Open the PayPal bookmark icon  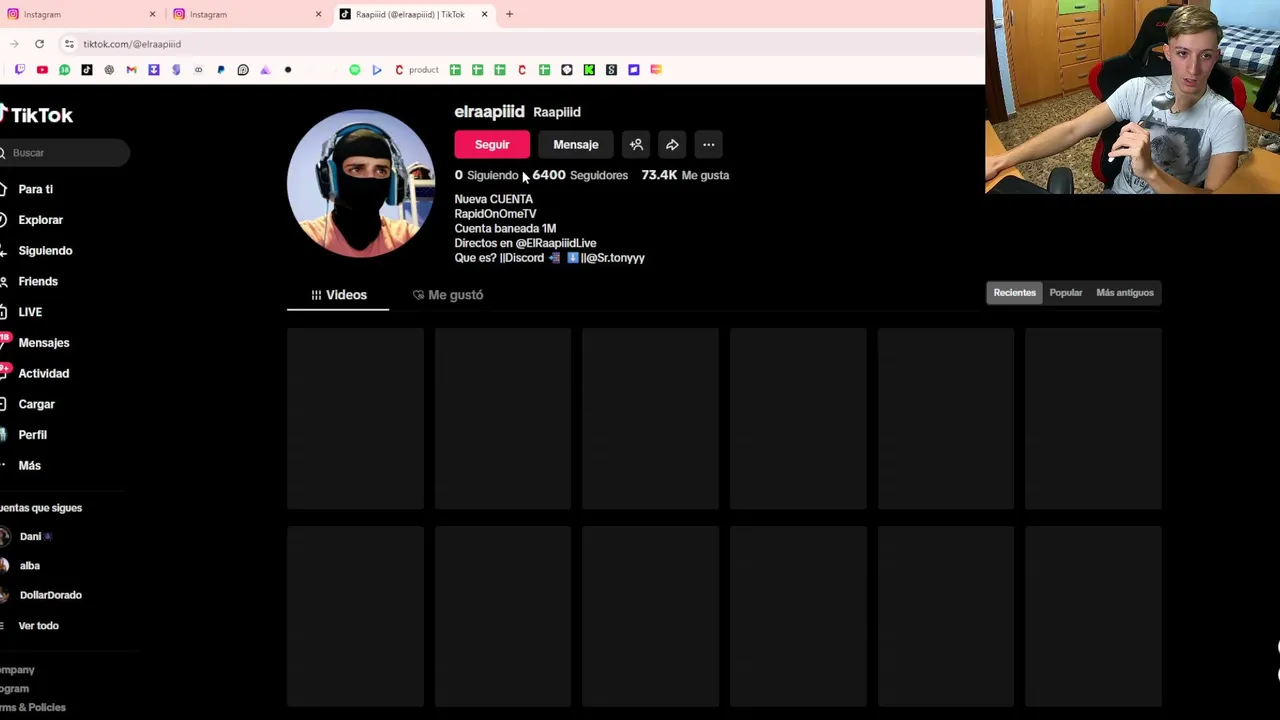coord(221,70)
